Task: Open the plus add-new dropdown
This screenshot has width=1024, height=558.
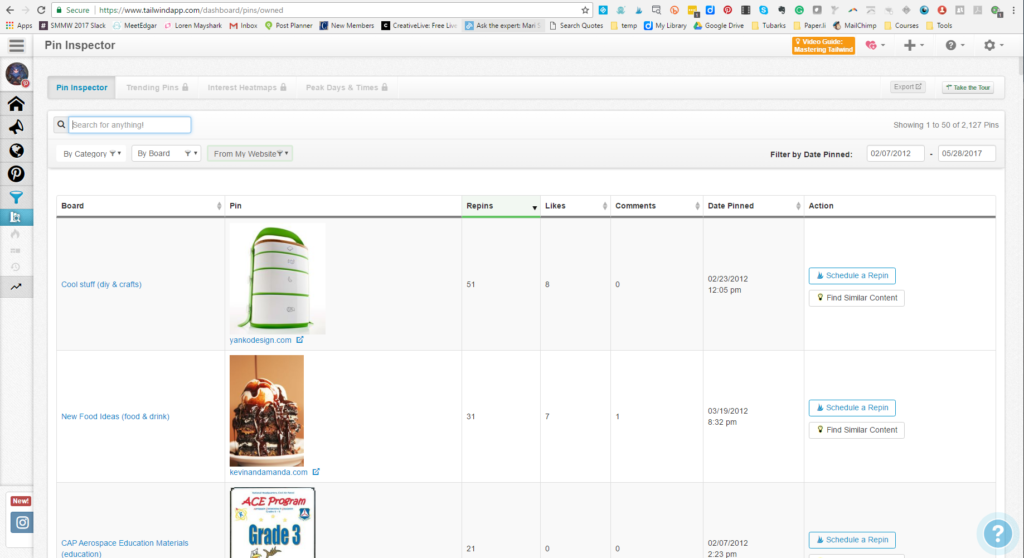Action: [x=913, y=46]
